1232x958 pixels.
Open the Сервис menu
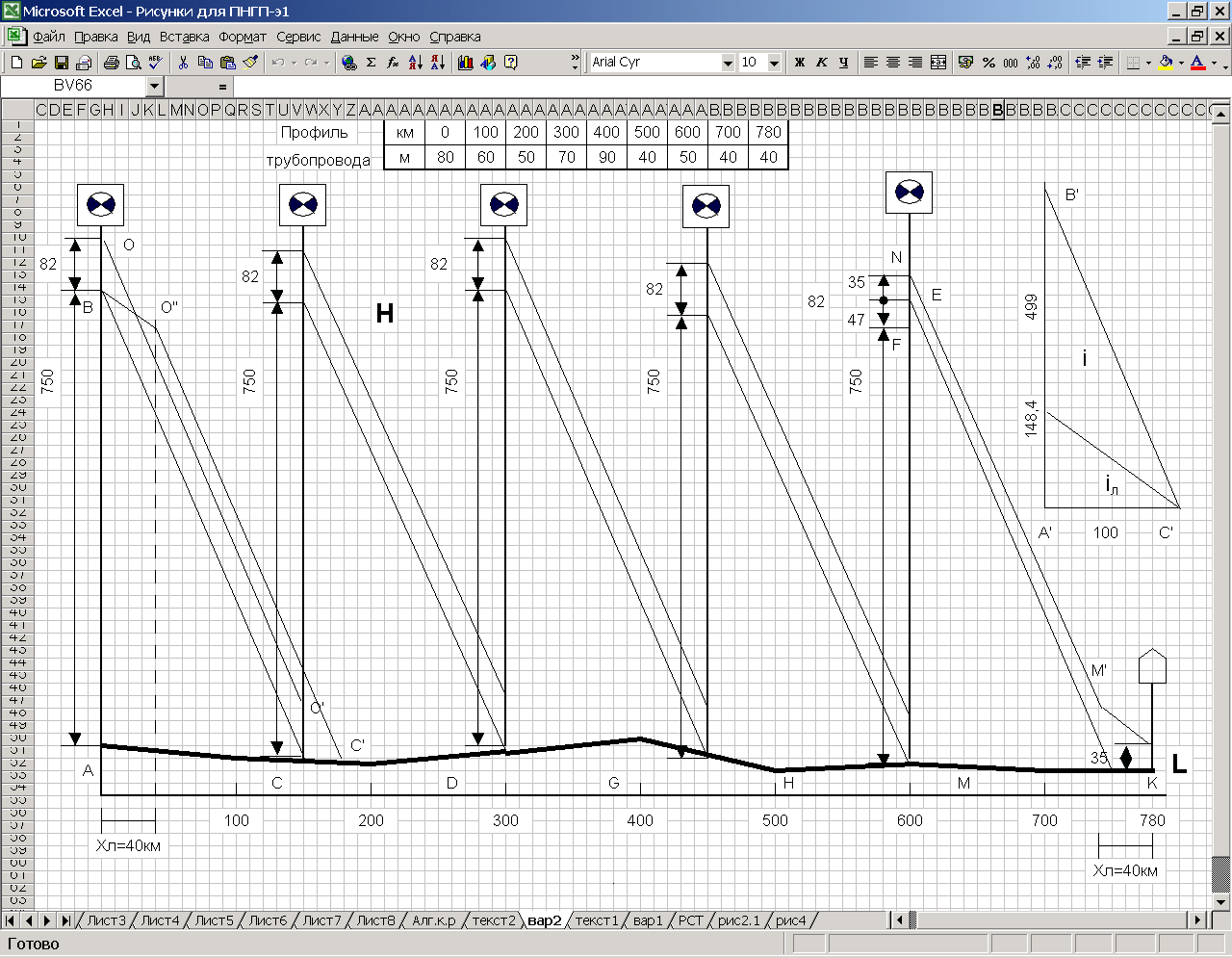(x=298, y=37)
